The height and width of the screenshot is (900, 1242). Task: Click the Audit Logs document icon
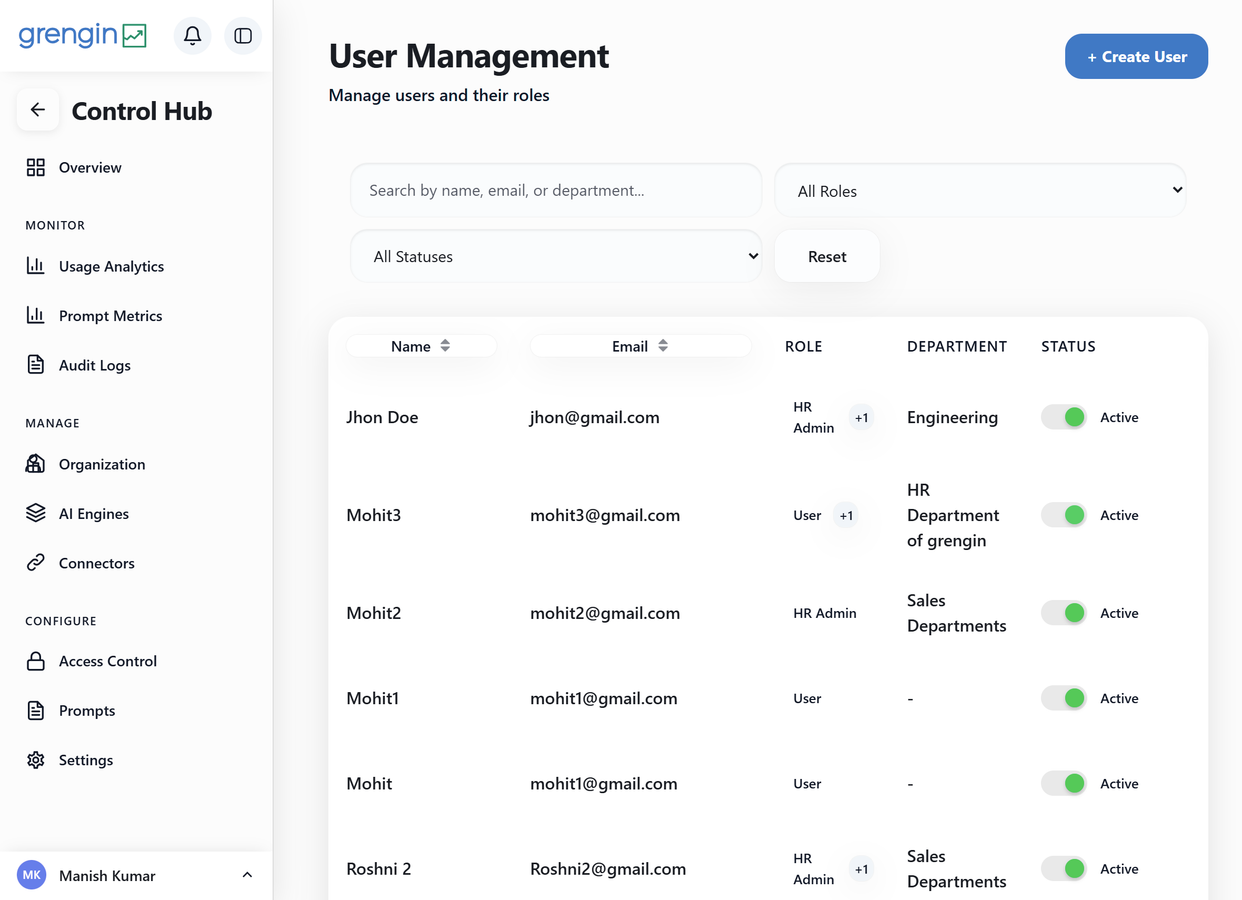[x=36, y=365]
